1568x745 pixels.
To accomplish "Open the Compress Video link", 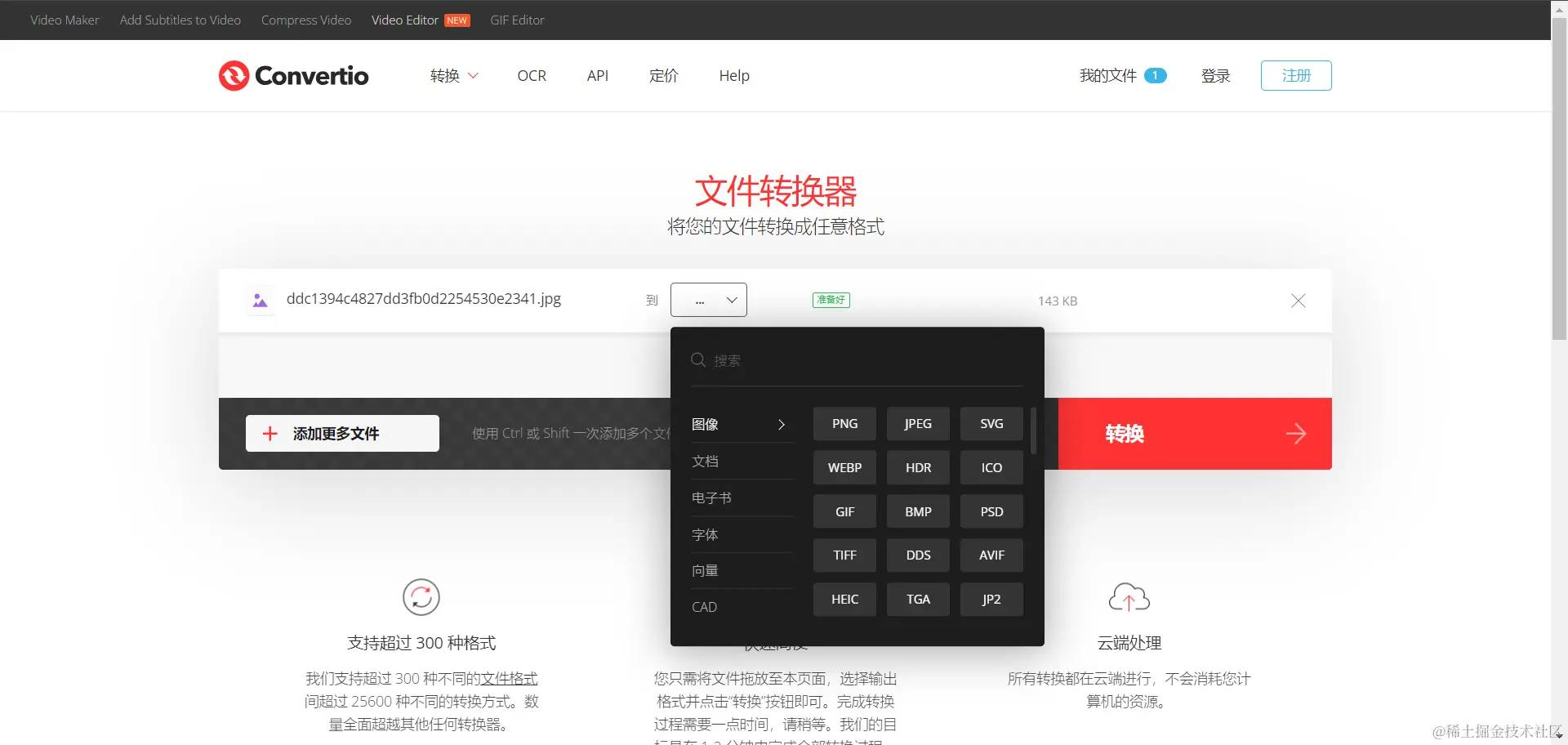I will click(x=306, y=20).
